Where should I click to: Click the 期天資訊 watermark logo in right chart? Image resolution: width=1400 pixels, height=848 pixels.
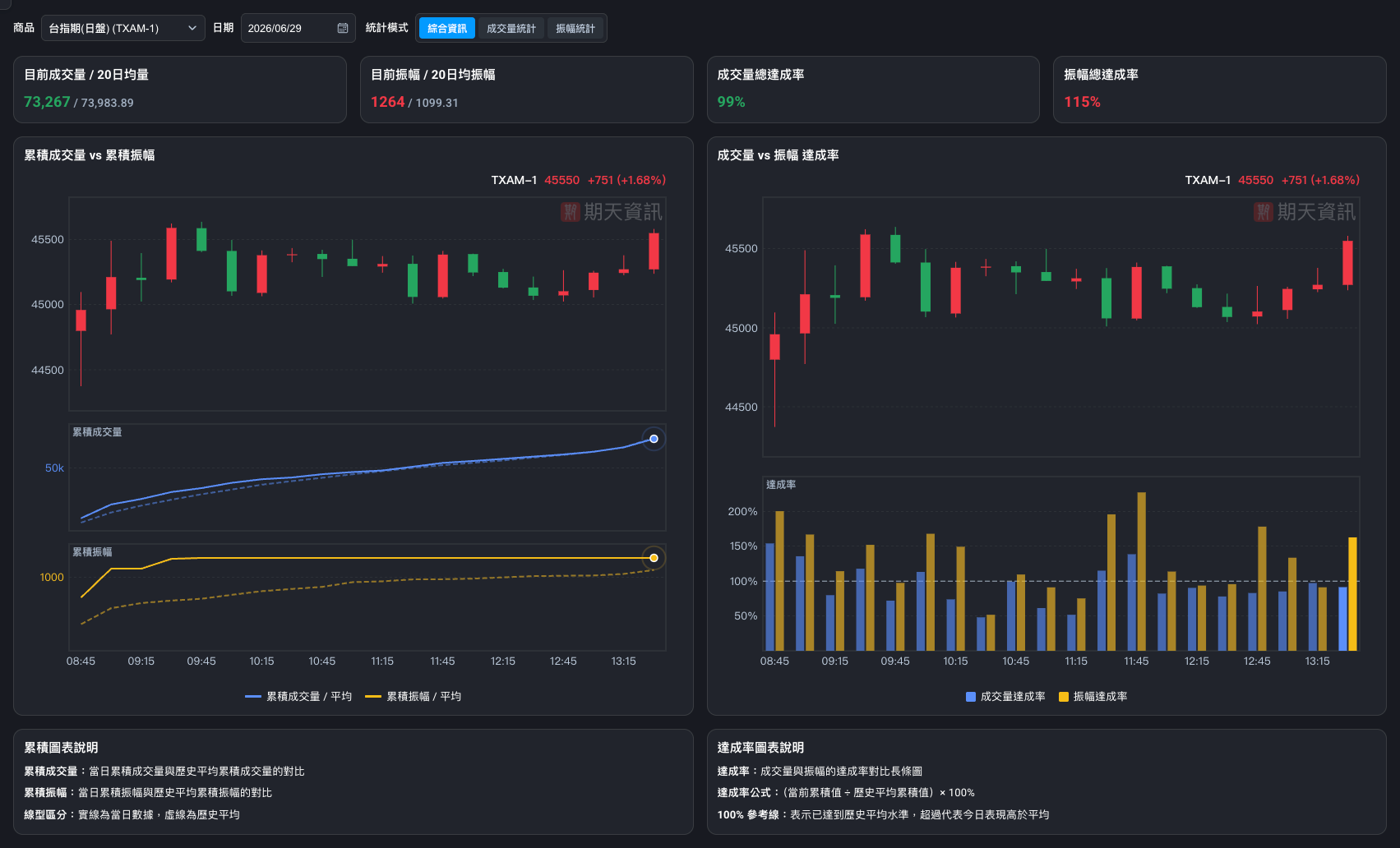pyautogui.click(x=1305, y=212)
